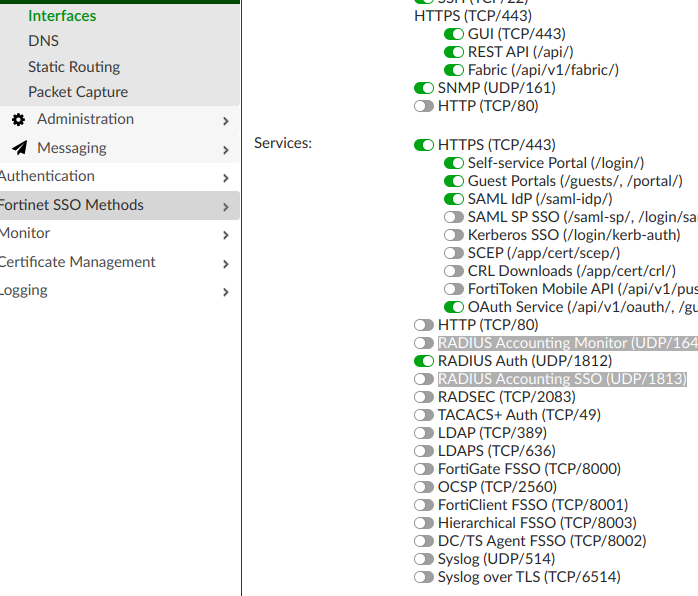
Task: Open the Monitor menu section
Action: [26, 233]
